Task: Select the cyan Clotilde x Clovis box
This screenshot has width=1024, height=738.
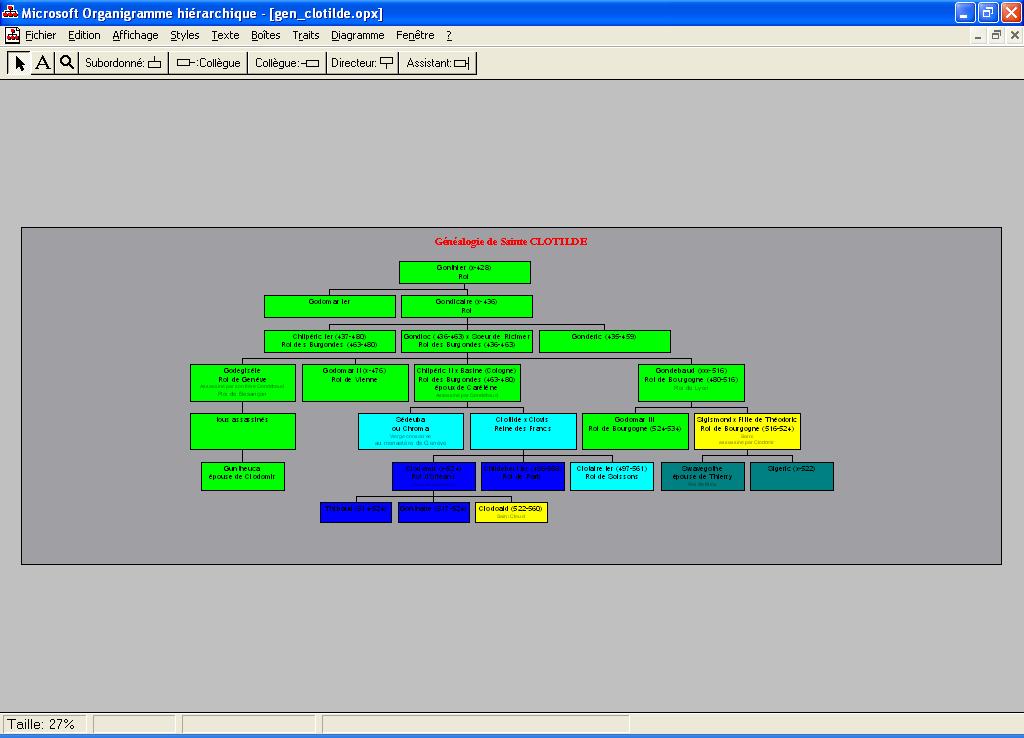Action: click(523, 431)
